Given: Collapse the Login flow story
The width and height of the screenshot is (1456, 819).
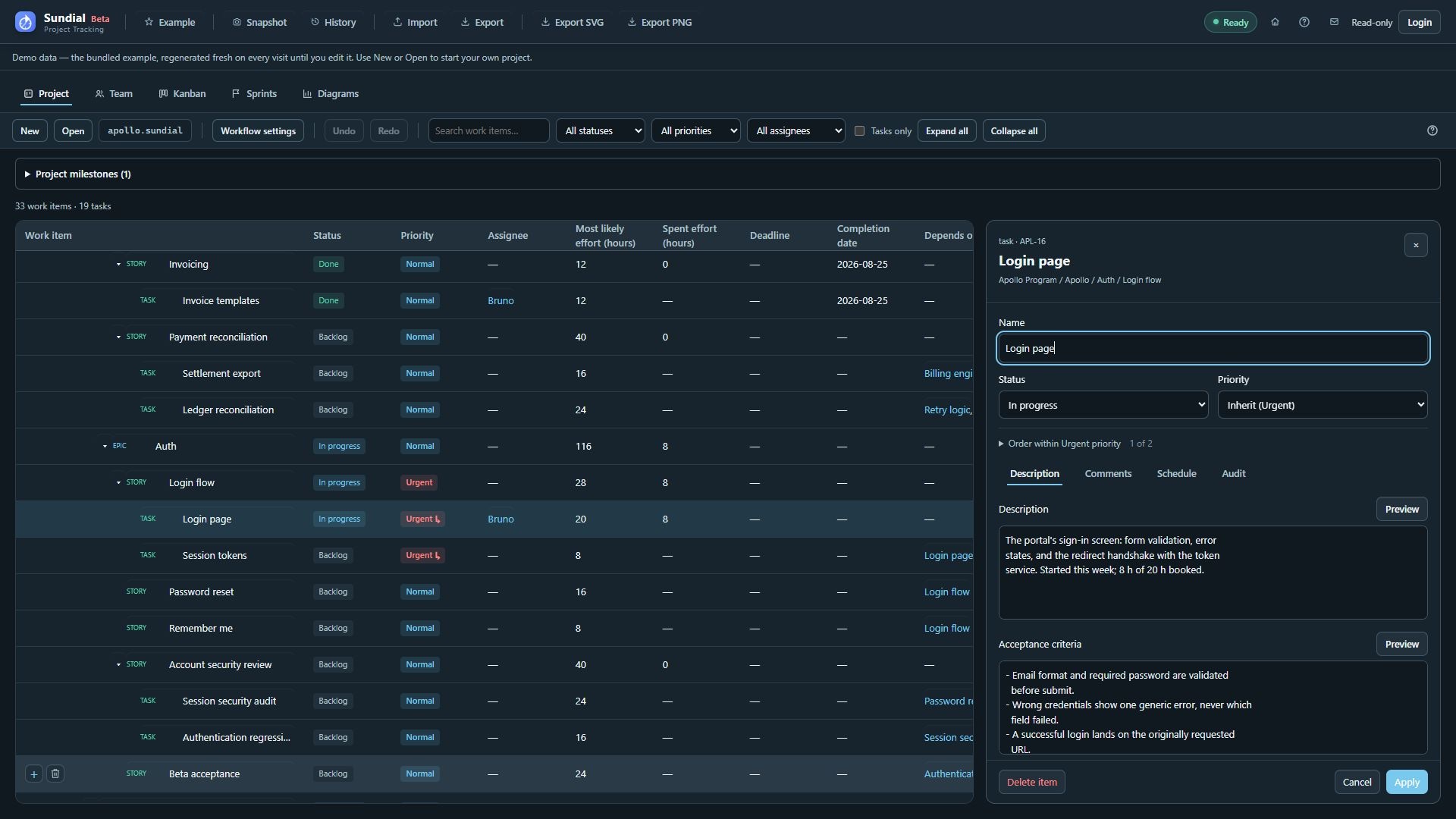Looking at the screenshot, I should (x=118, y=482).
